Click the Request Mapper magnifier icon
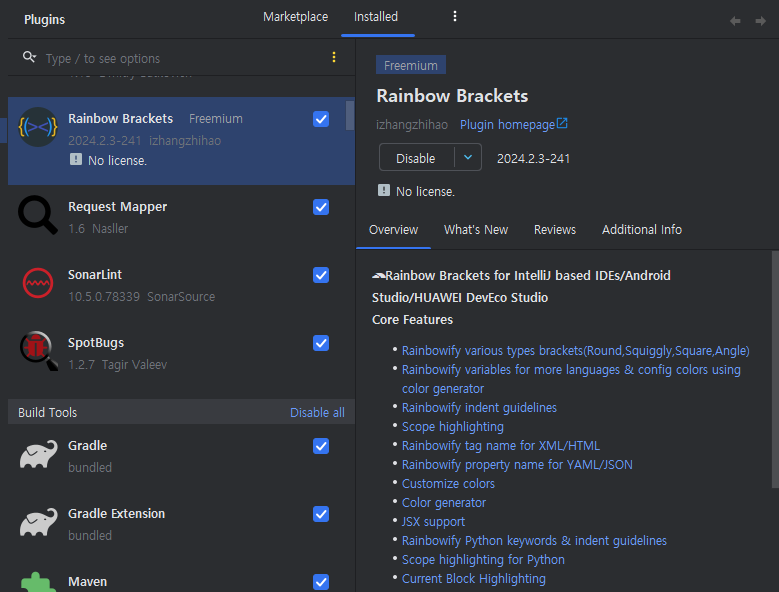Viewport: 779px width, 592px height. point(38,215)
